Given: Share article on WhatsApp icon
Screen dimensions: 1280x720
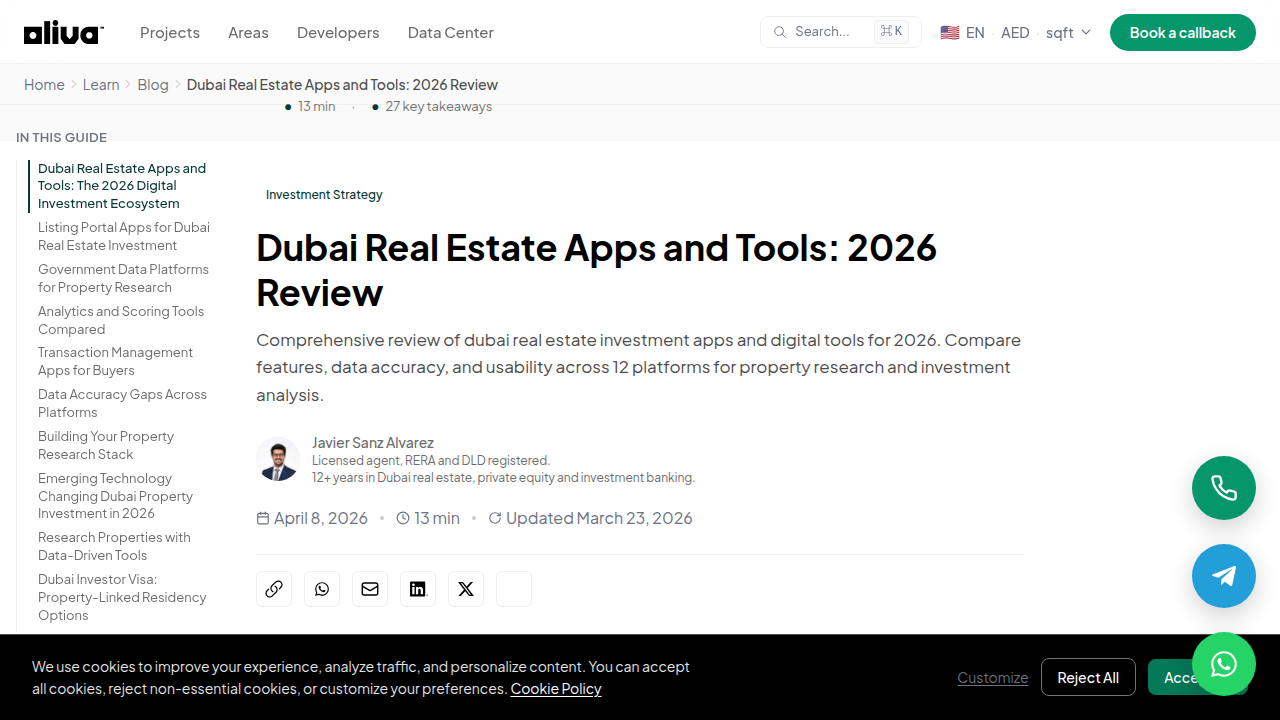Looking at the screenshot, I should pyautogui.click(x=322, y=589).
